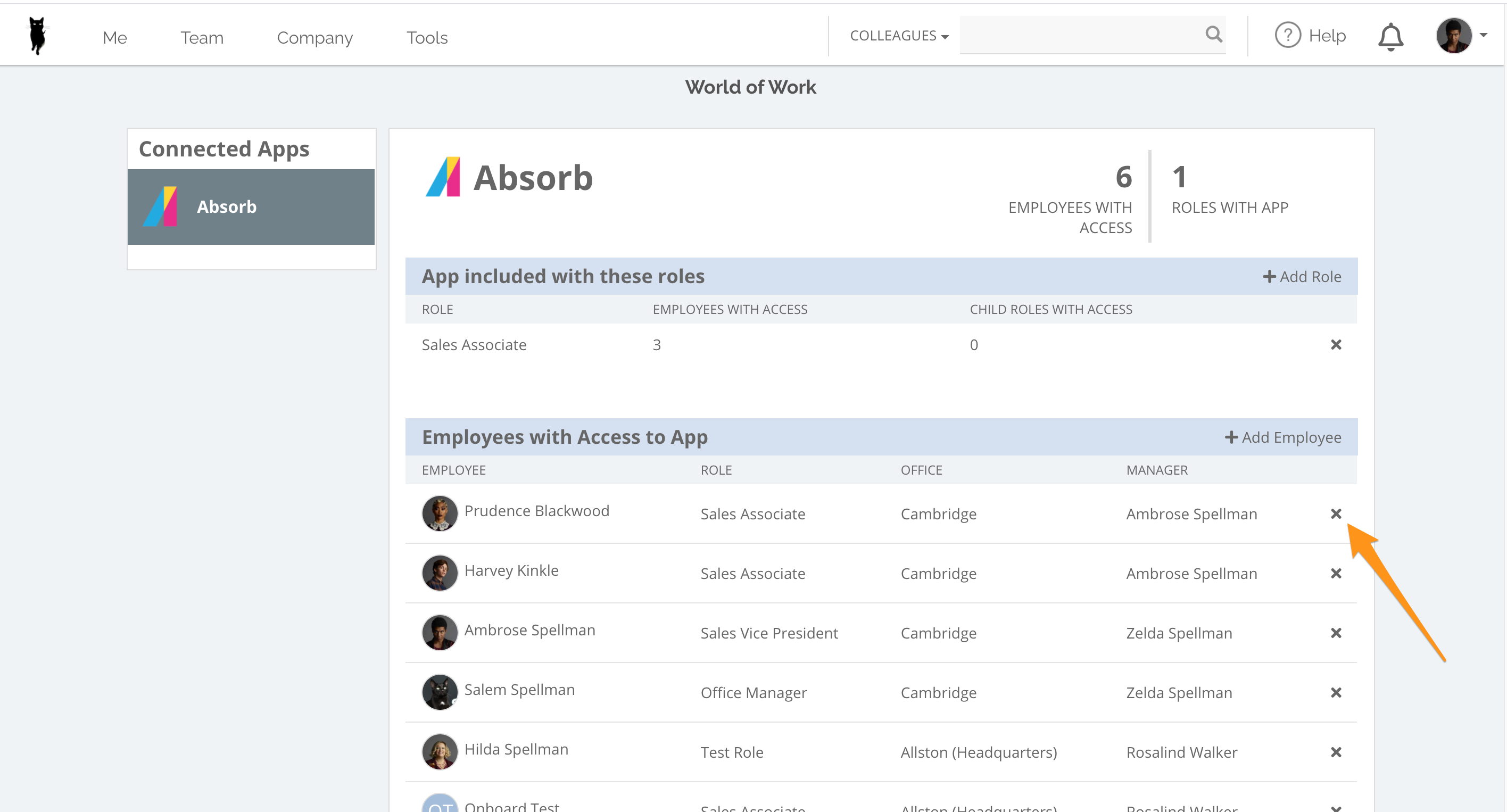1507x812 pixels.
Task: Click the black cat company logo
Action: [x=38, y=36]
